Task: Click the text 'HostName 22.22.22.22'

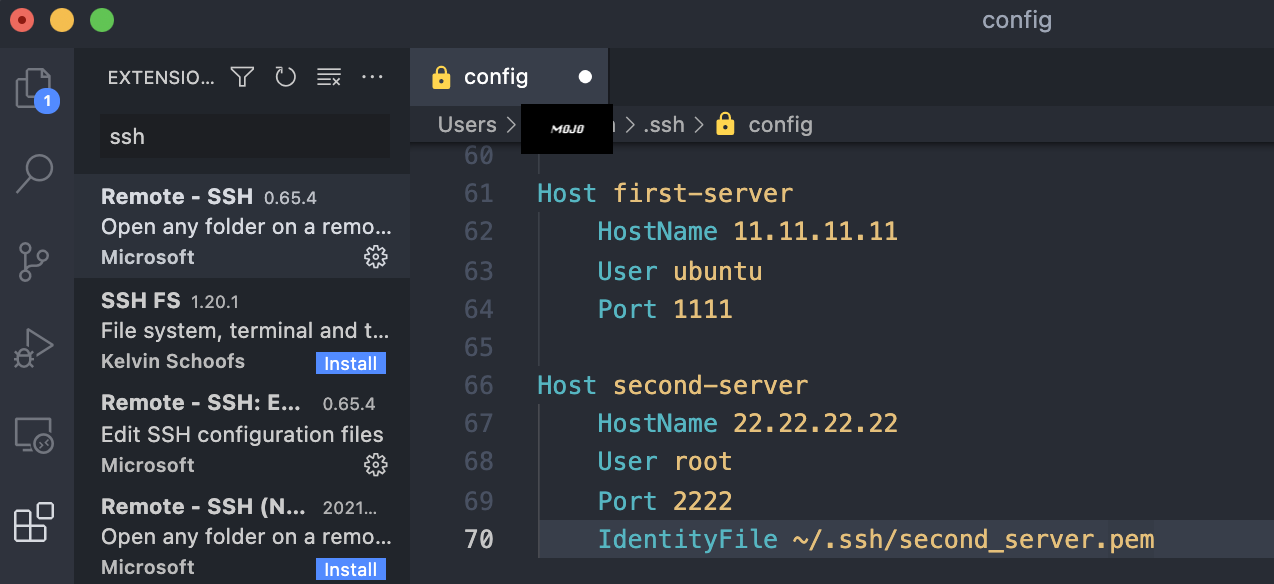Action: [x=748, y=423]
